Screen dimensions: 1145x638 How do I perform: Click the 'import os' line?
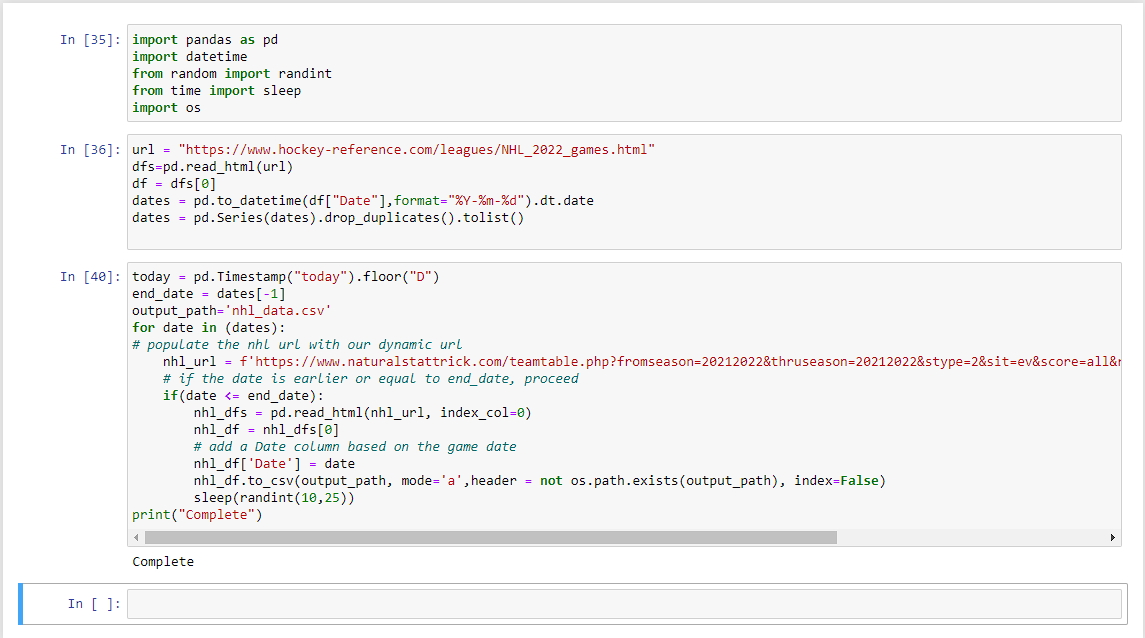click(x=166, y=107)
